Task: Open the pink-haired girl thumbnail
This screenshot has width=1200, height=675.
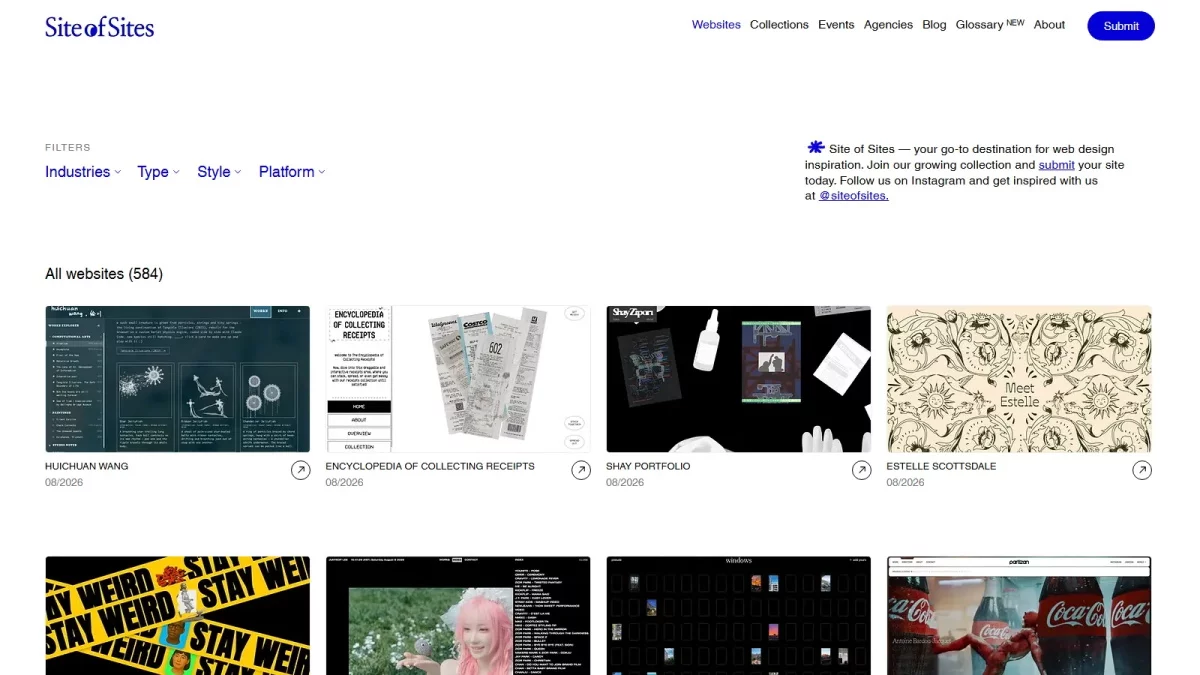Action: [x=458, y=616]
